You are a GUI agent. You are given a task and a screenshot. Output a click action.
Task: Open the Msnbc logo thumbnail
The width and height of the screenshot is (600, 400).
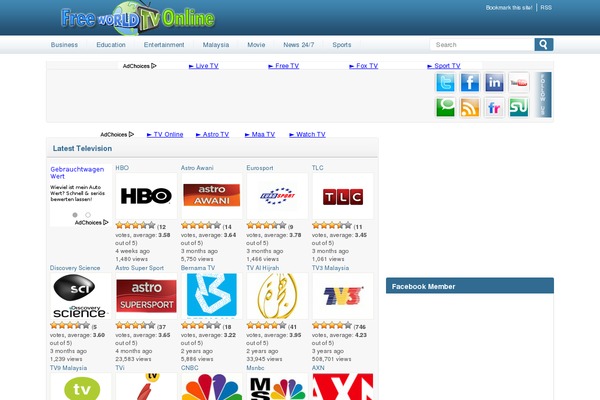click(x=277, y=387)
